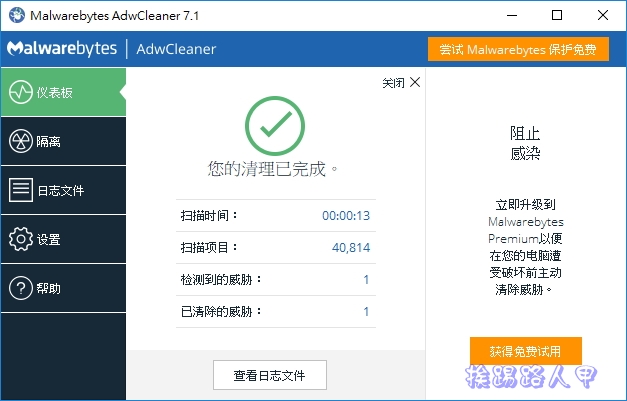Select the scanned items count 40,814

click(350, 248)
